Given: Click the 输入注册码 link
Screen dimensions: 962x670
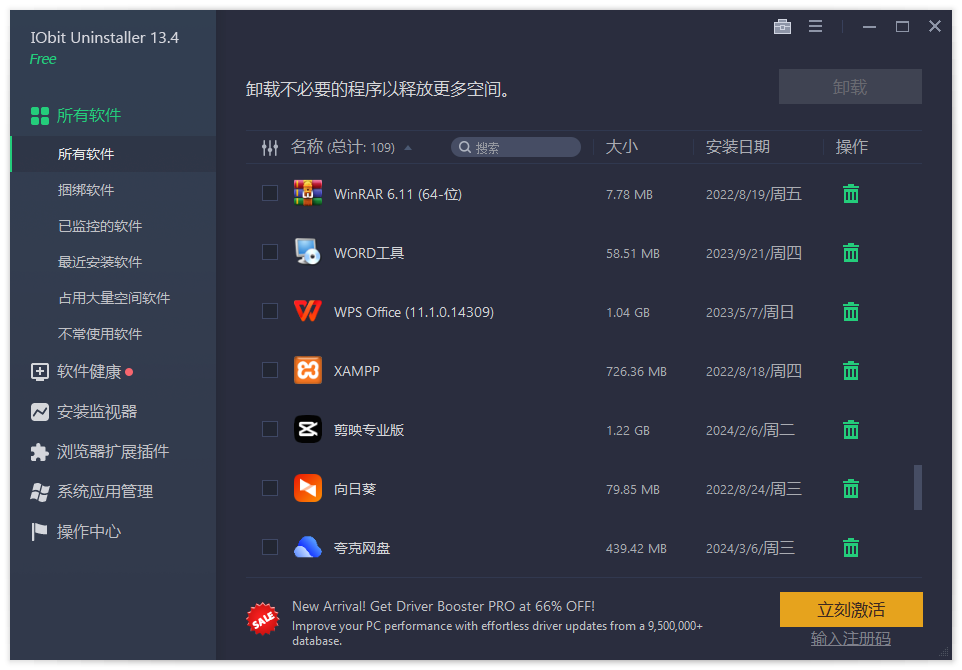Looking at the screenshot, I should tap(850, 639).
